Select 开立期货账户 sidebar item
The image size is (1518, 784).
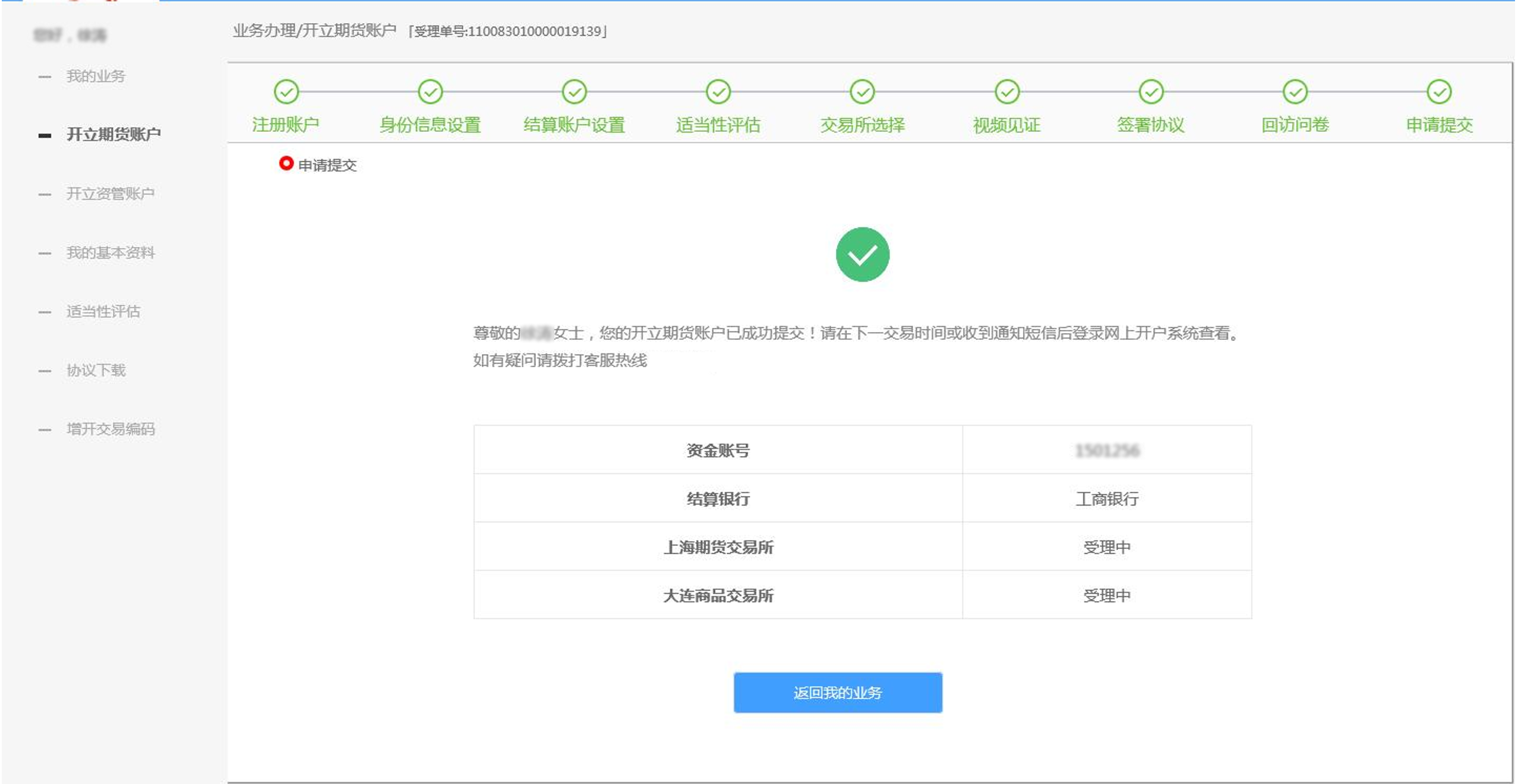pyautogui.click(x=113, y=134)
